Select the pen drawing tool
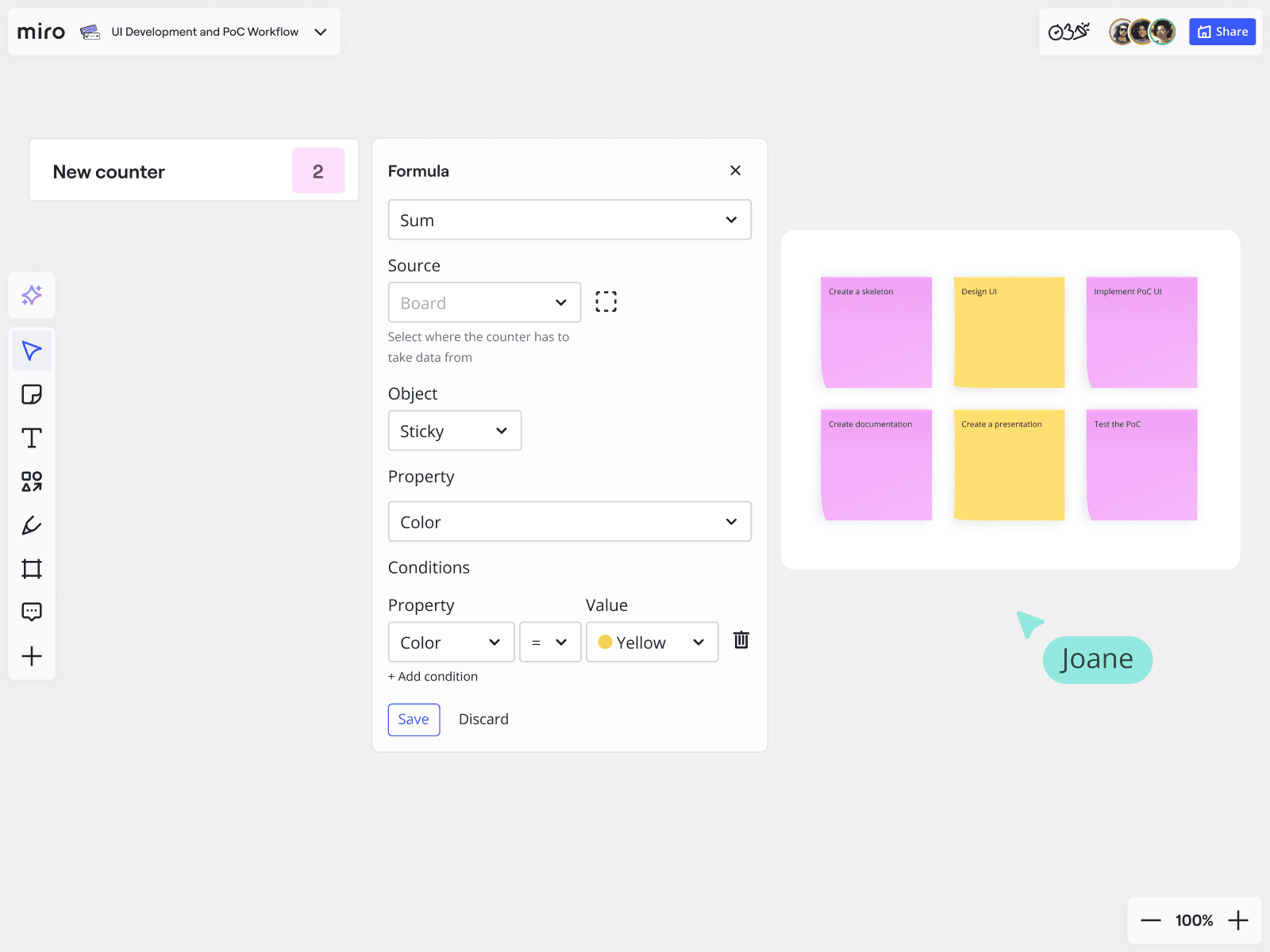Image resolution: width=1270 pixels, height=952 pixels. (32, 525)
